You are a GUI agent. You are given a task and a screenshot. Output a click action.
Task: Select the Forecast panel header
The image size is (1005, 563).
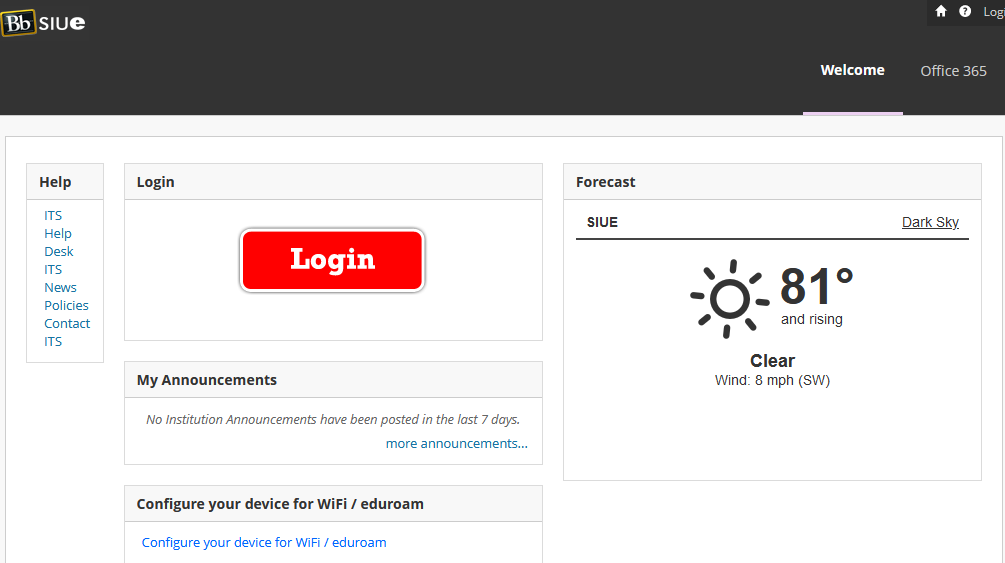(x=606, y=182)
